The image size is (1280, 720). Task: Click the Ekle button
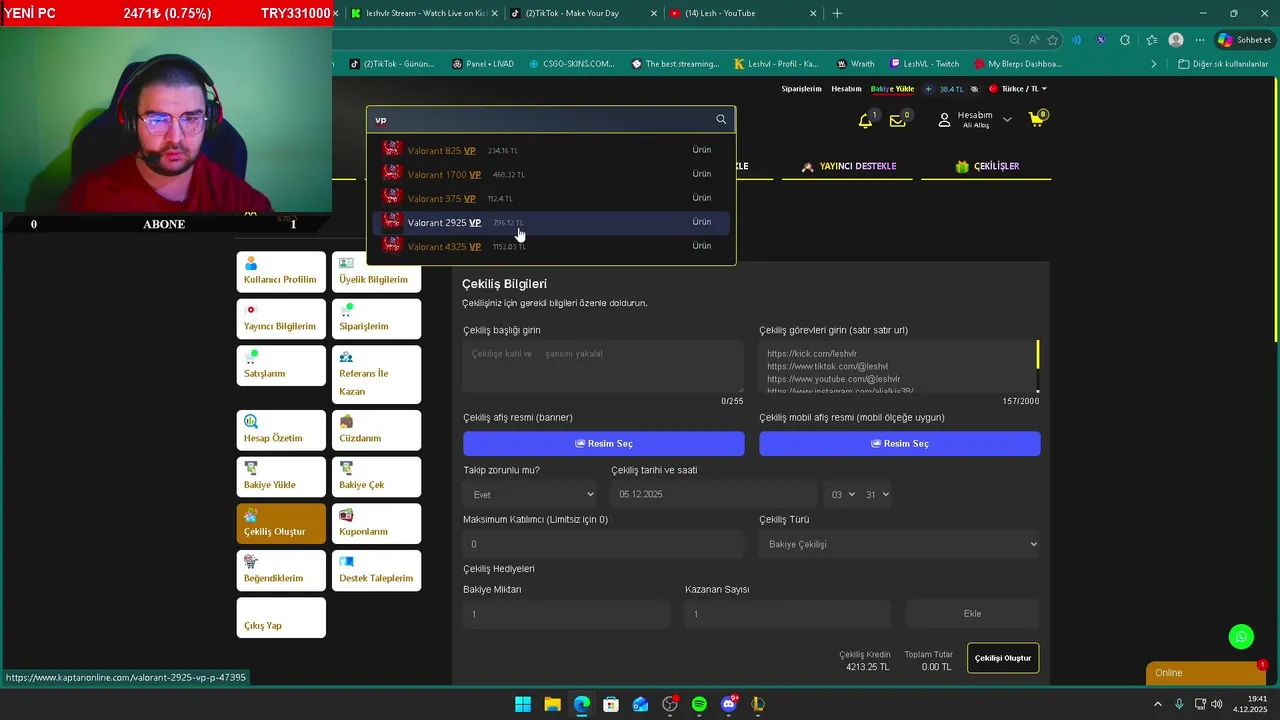click(x=972, y=614)
